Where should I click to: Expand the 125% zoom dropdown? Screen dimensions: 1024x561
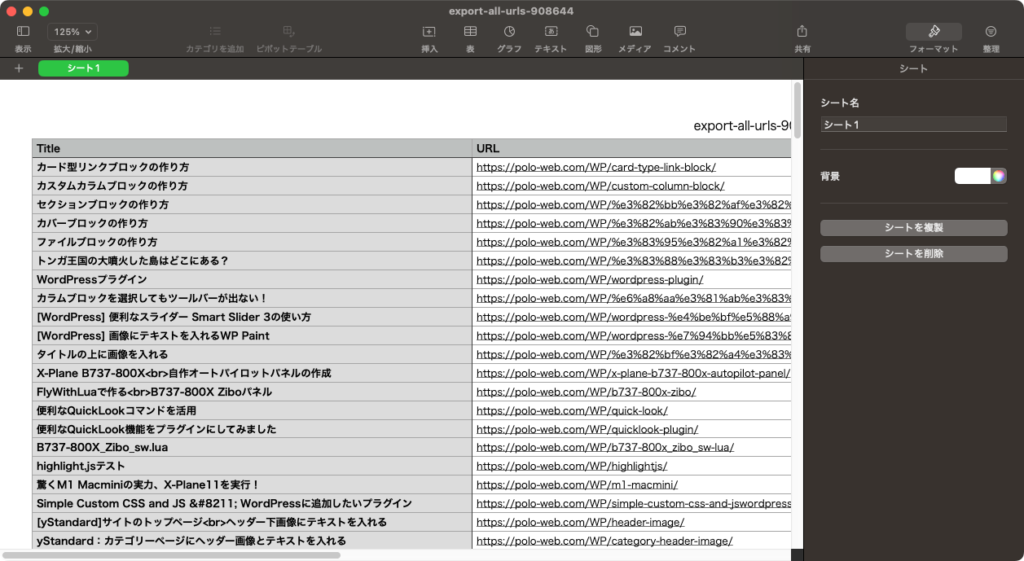[x=72, y=32]
